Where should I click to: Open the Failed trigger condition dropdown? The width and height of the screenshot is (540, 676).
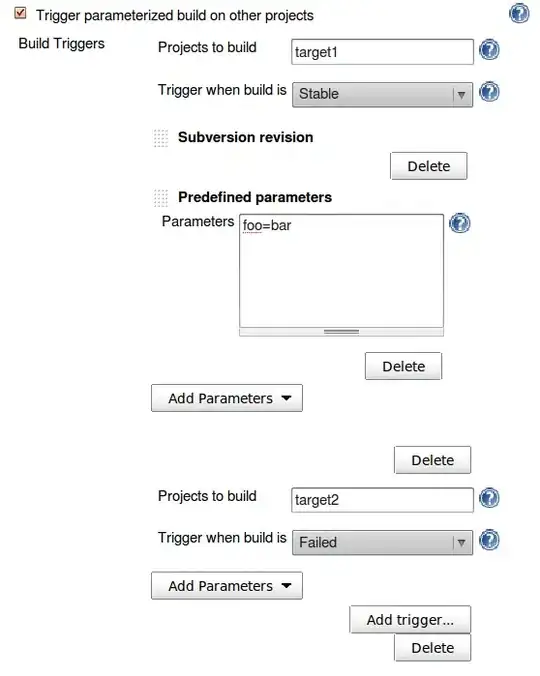tap(382, 542)
